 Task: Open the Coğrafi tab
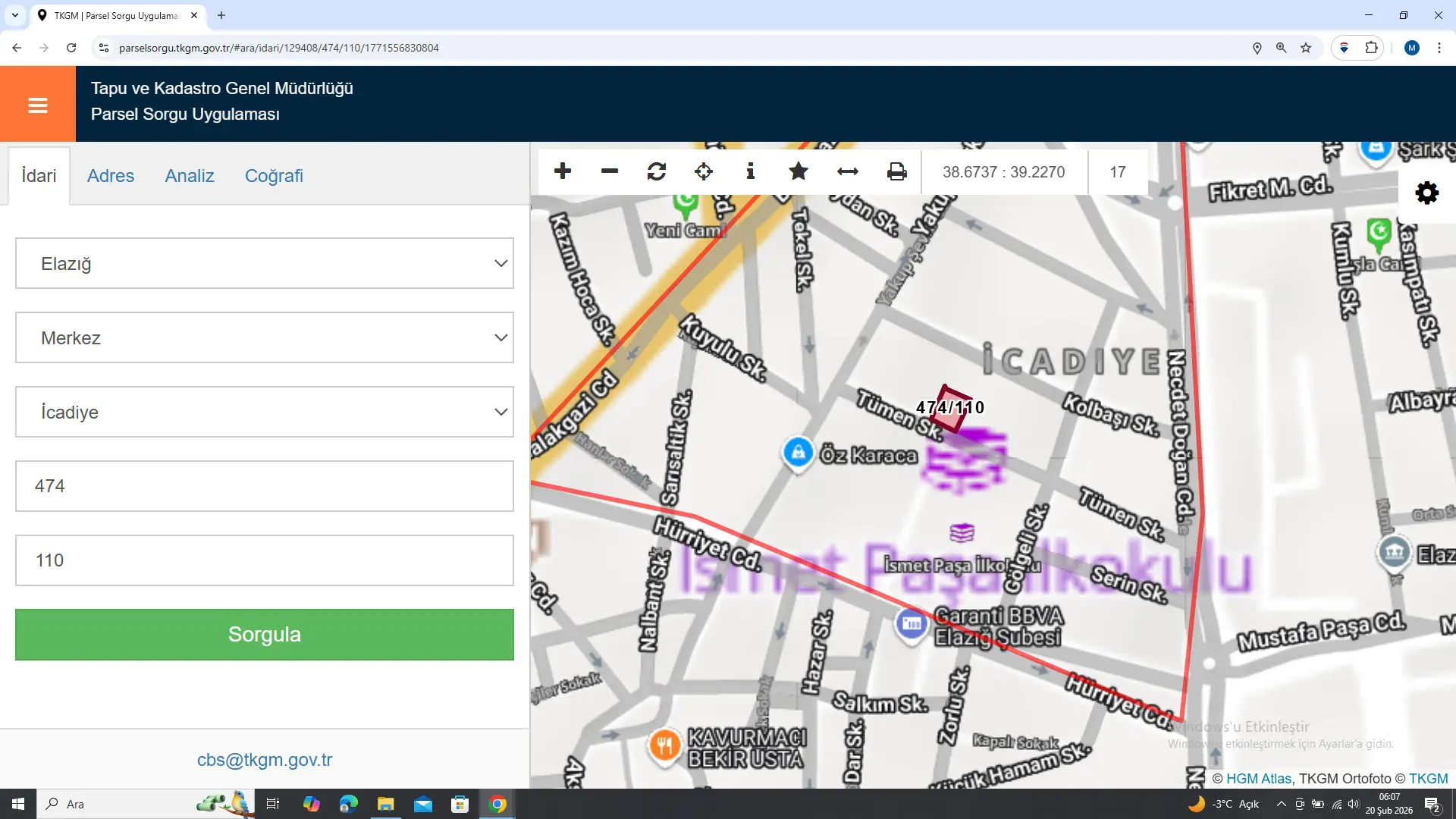click(x=274, y=176)
